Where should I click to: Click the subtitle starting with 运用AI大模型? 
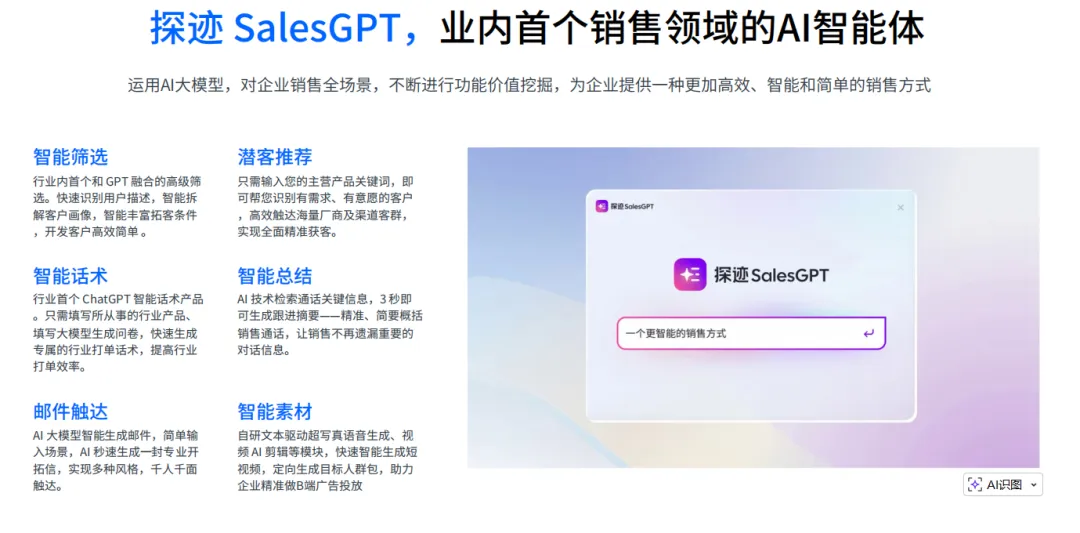coord(529,85)
